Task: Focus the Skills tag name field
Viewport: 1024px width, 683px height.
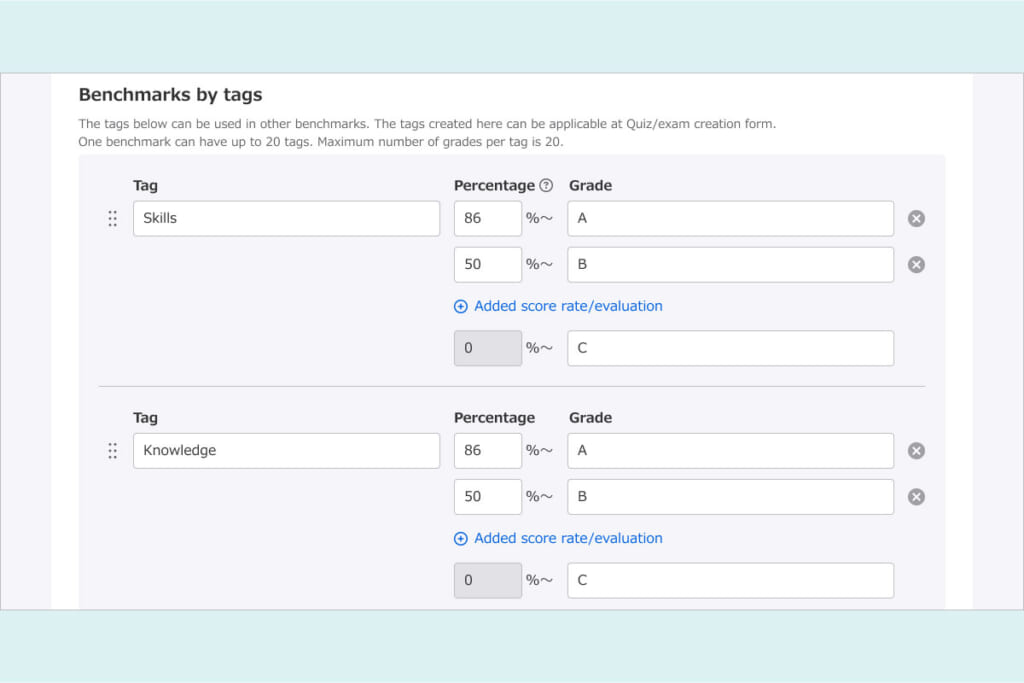Action: coord(286,218)
